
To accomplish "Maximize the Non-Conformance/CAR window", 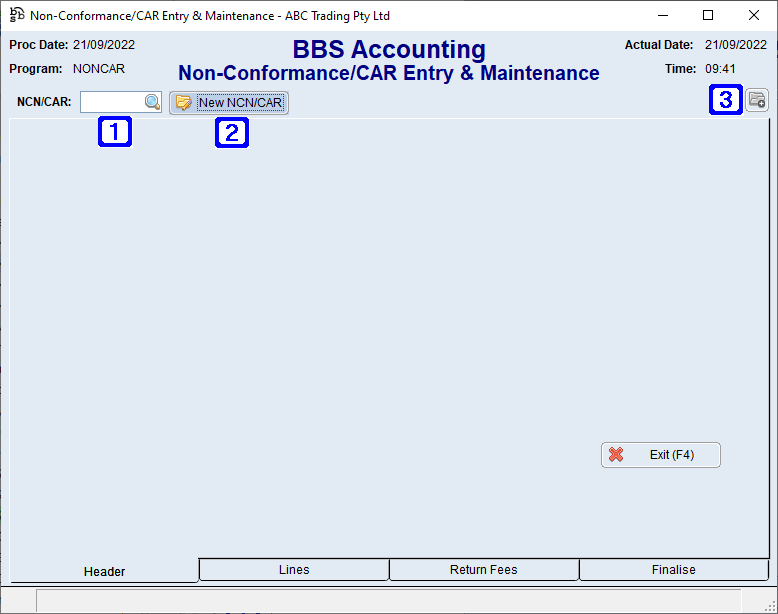I will (708, 15).
